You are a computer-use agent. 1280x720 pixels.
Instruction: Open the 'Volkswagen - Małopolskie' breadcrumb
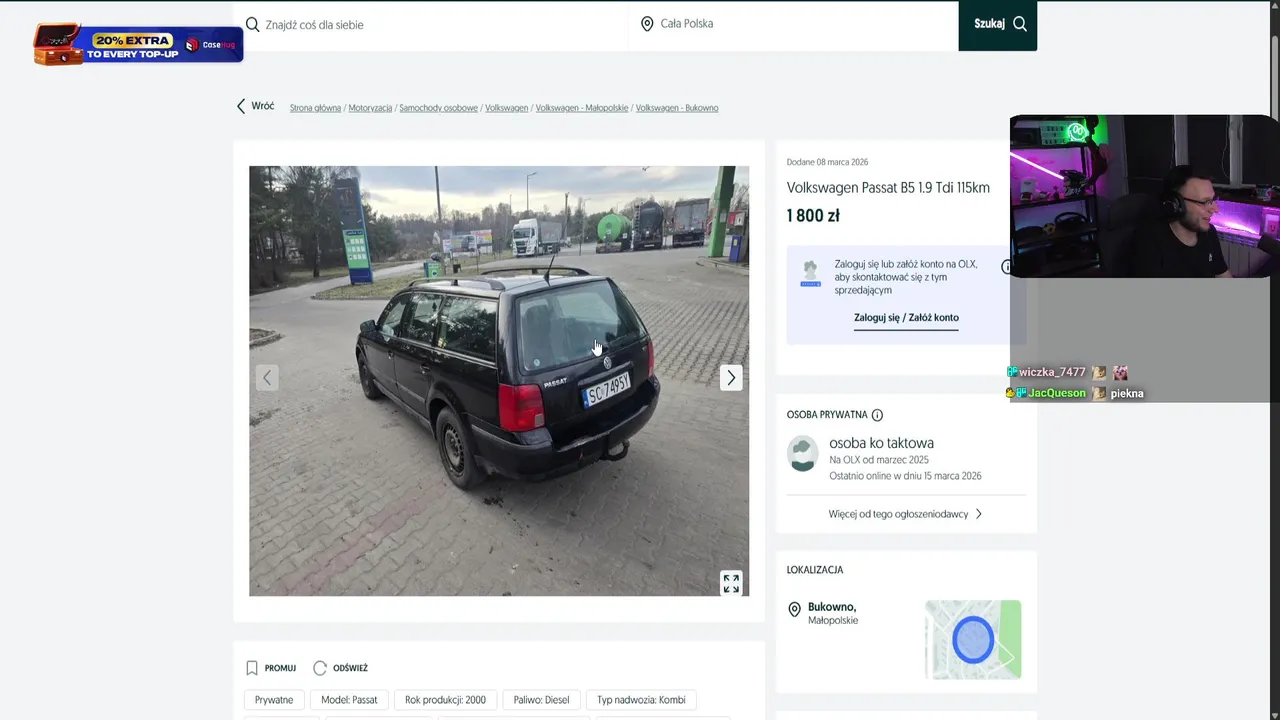(582, 108)
